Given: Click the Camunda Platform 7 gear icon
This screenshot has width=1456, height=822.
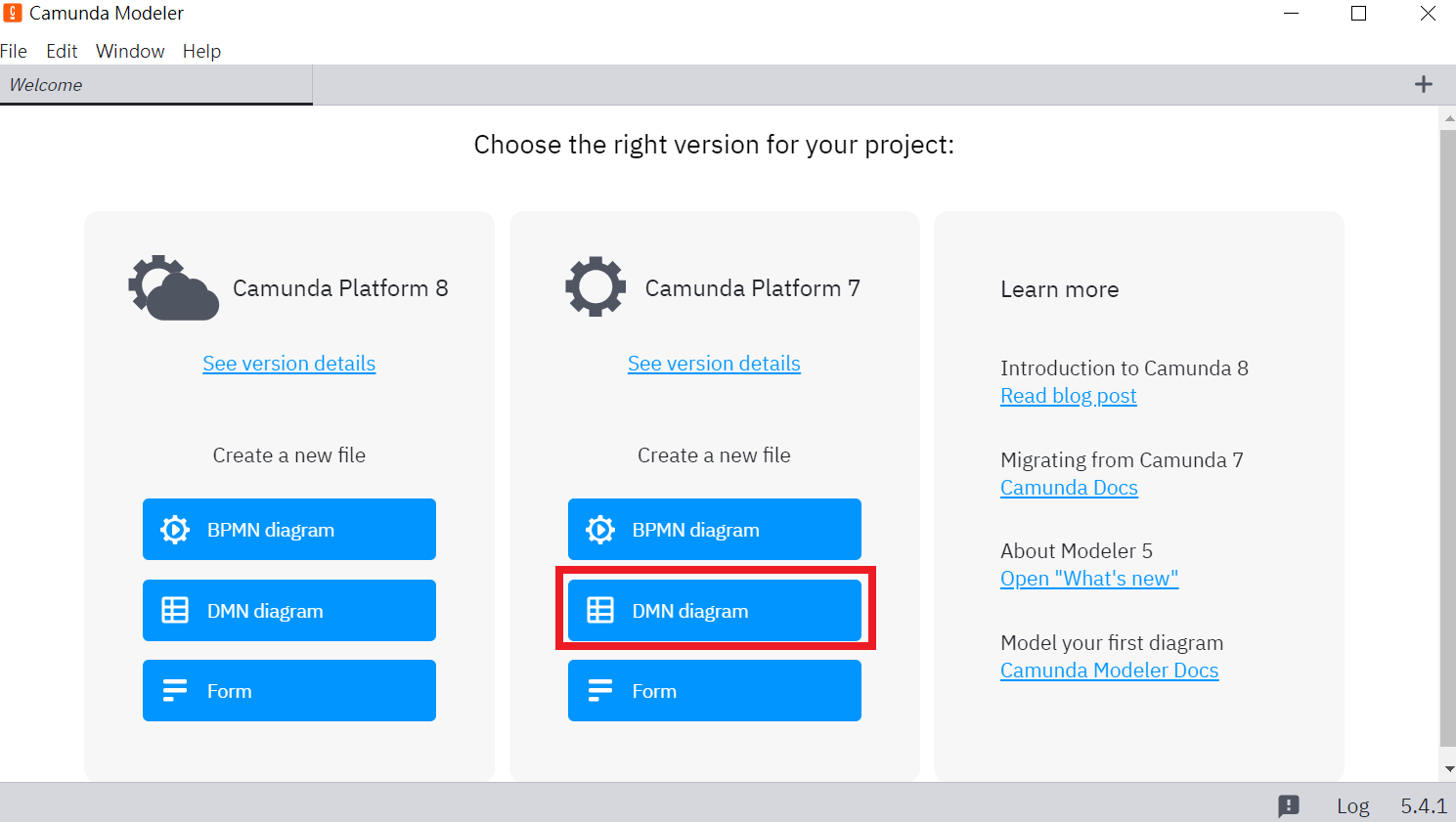Looking at the screenshot, I should click(596, 286).
